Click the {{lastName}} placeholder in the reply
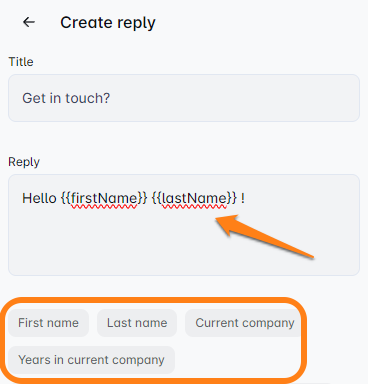The height and width of the screenshot is (384, 368). (194, 198)
